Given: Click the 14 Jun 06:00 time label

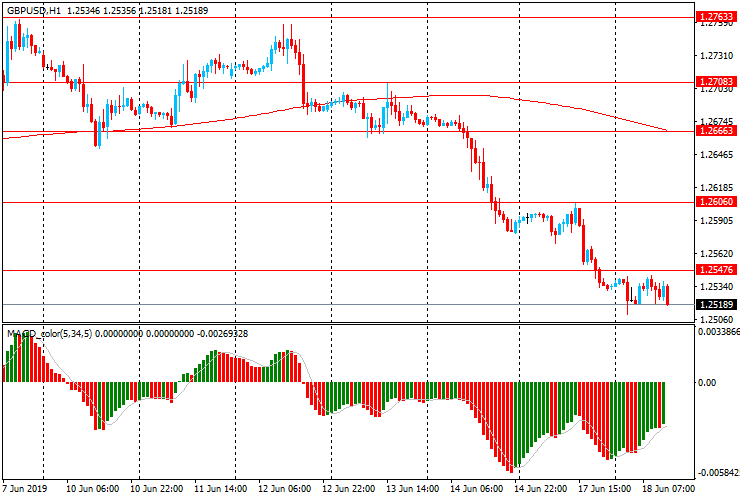Looking at the screenshot, I should pyautogui.click(x=477, y=488).
